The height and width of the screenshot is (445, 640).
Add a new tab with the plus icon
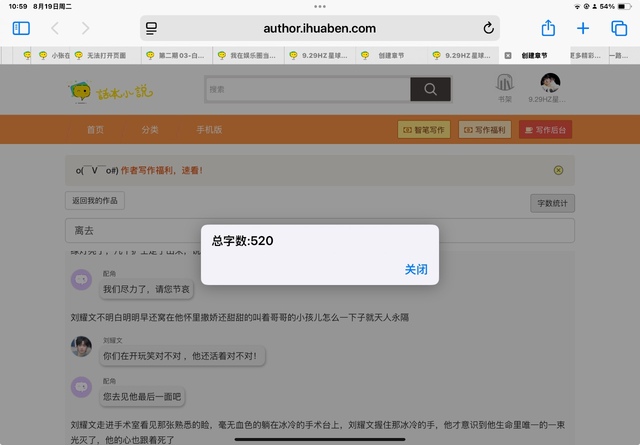[583, 28]
